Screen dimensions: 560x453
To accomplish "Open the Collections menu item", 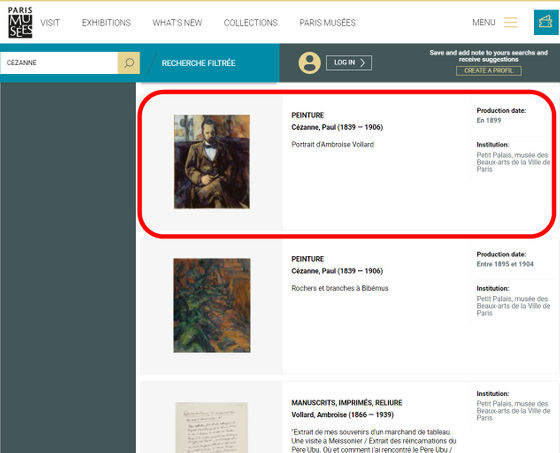I will coord(251,23).
